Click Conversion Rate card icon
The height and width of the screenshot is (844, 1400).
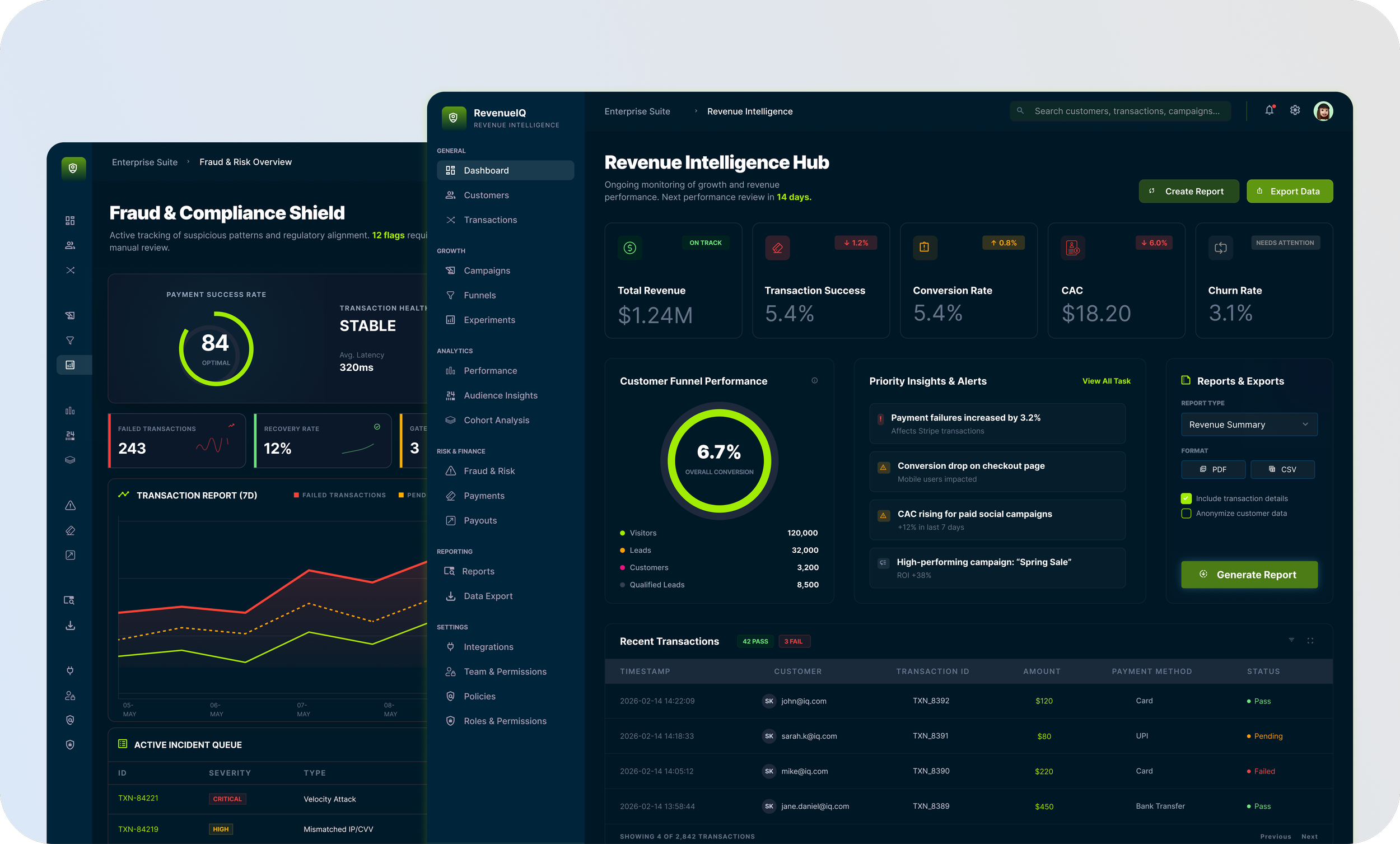coord(925,248)
